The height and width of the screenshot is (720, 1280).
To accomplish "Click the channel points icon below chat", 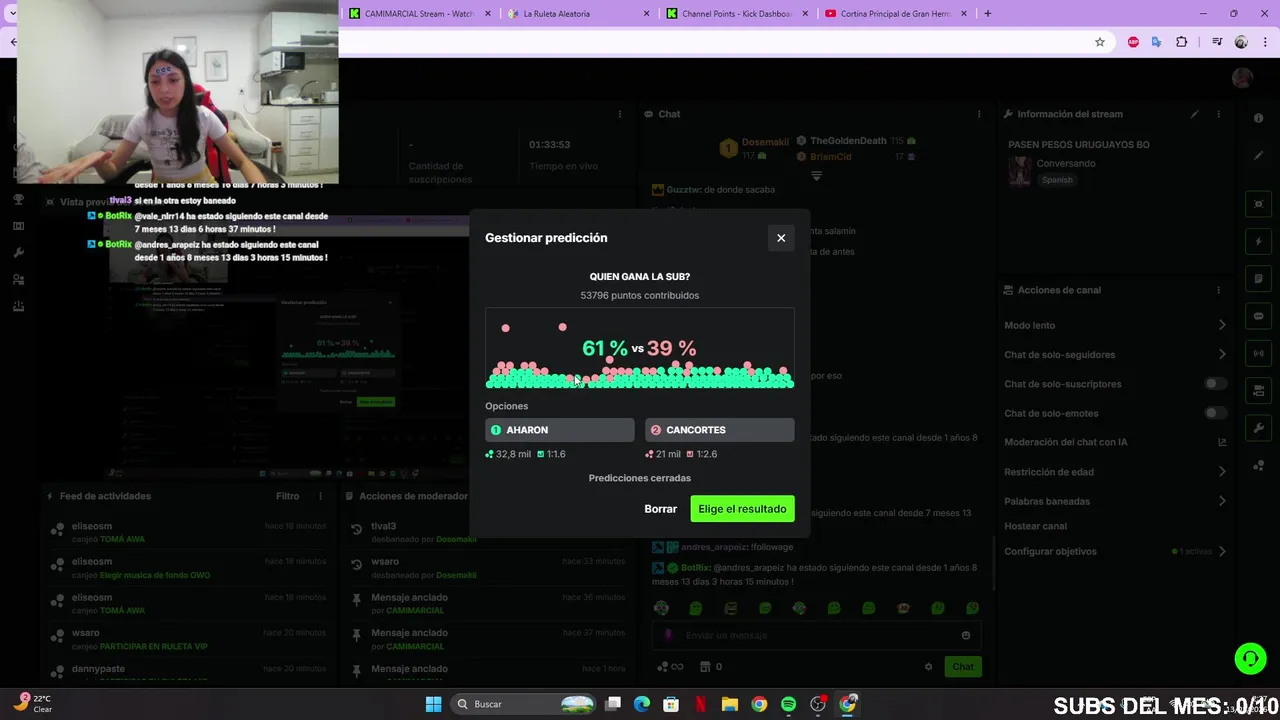I will pos(668,667).
